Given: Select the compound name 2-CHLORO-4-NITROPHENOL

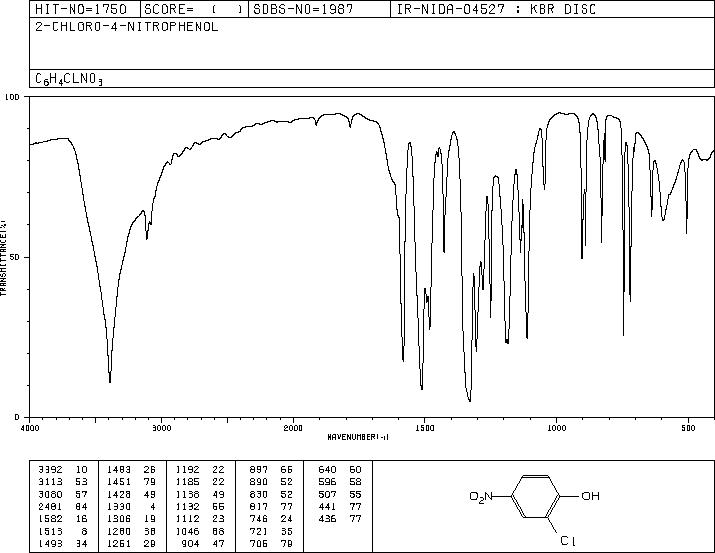Looking at the screenshot, I should click(x=127, y=27).
